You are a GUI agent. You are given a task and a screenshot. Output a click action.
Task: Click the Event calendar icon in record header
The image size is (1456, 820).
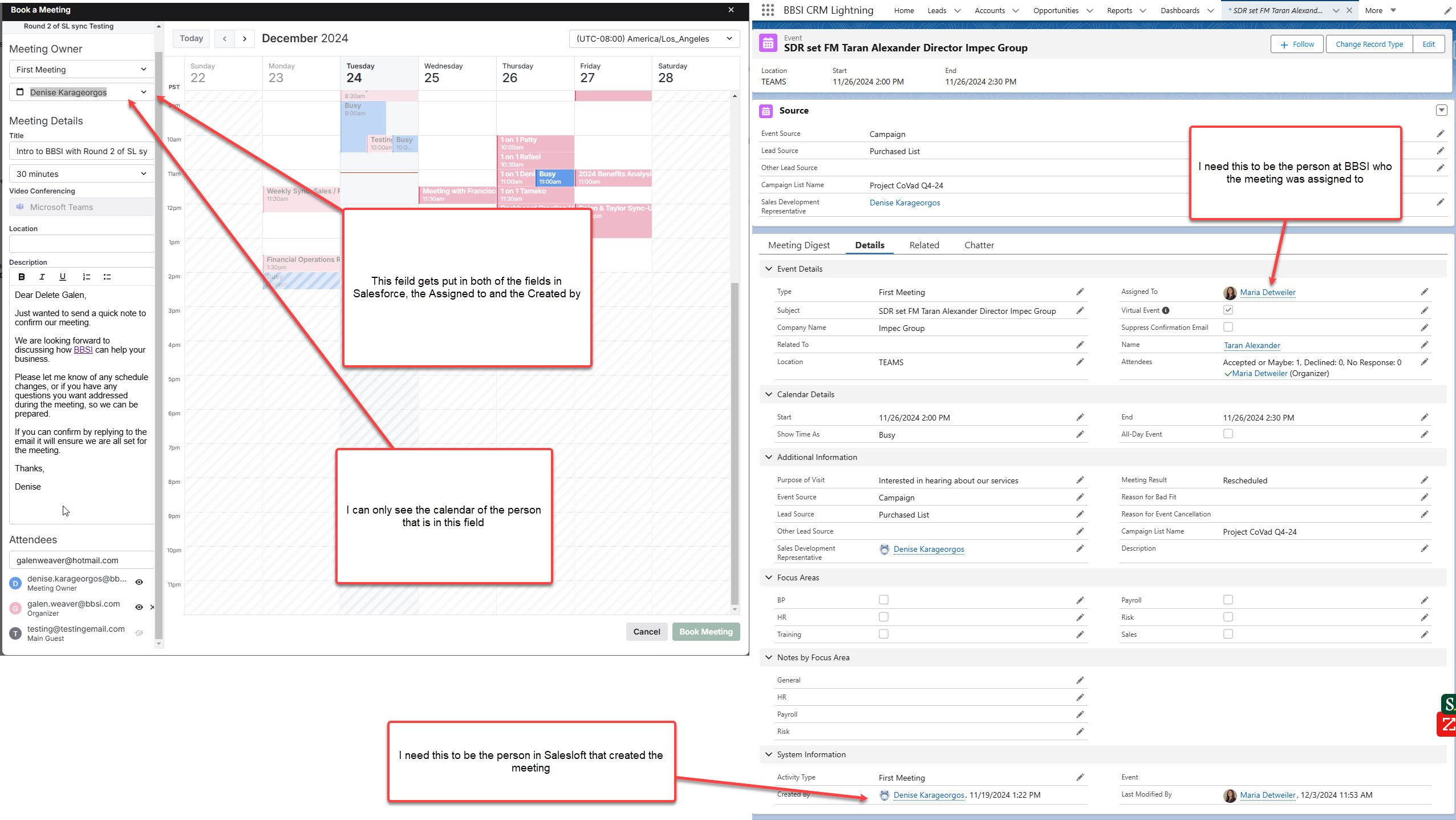tap(768, 43)
